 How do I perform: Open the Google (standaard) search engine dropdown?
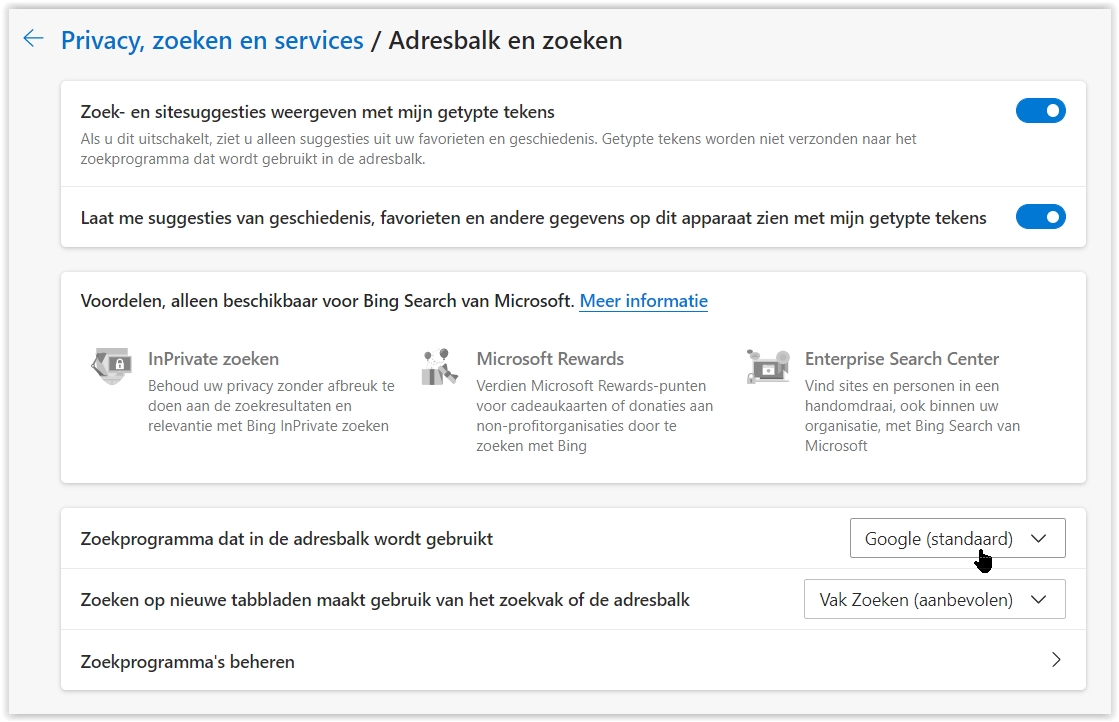pyautogui.click(x=957, y=538)
